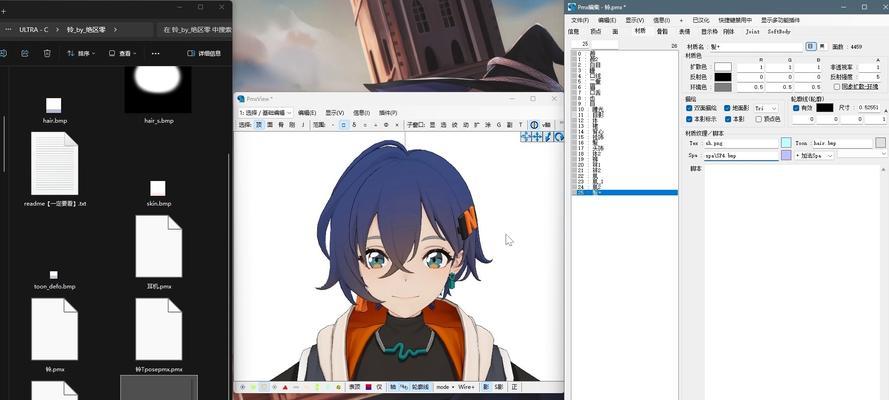
Task: Toggle the 本影标示 checkbox
Action: (x=689, y=119)
